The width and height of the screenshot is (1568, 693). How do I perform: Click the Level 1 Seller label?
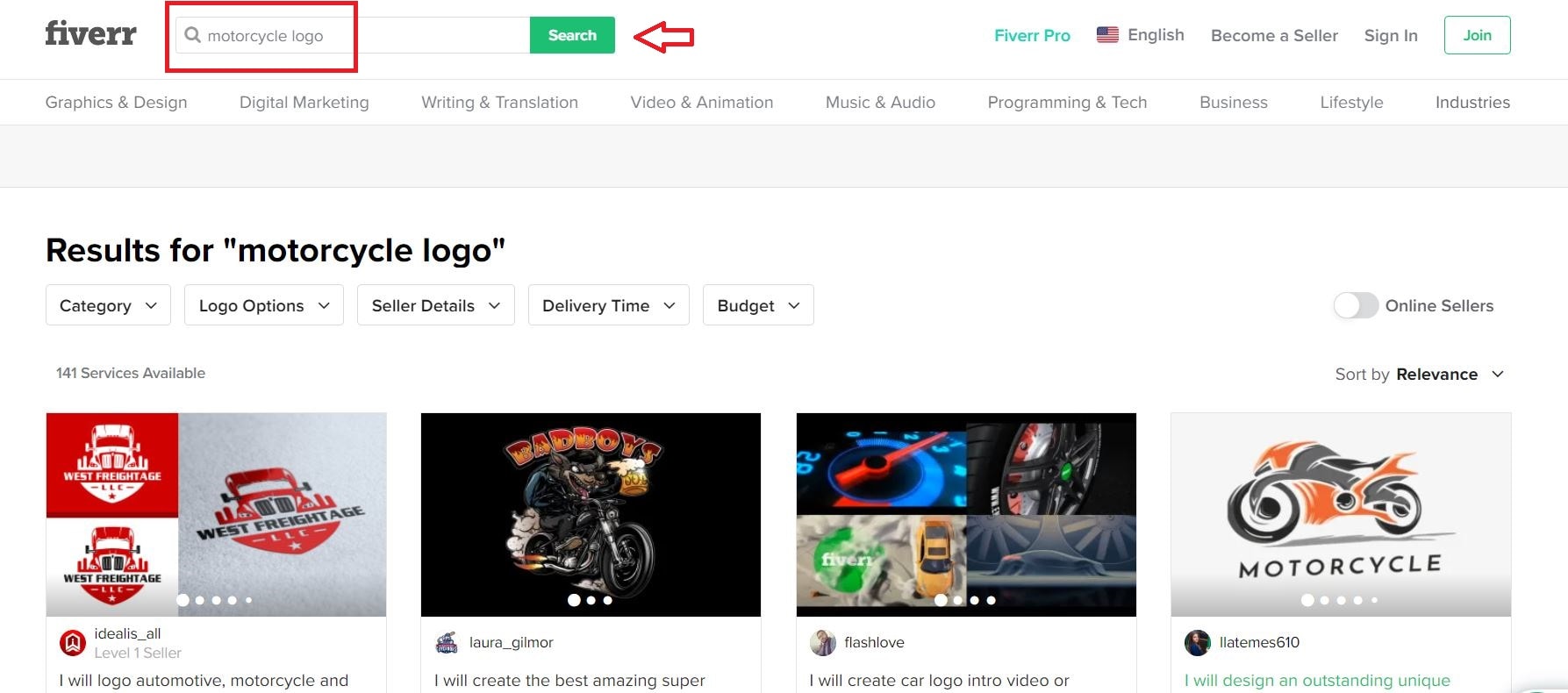click(x=138, y=653)
